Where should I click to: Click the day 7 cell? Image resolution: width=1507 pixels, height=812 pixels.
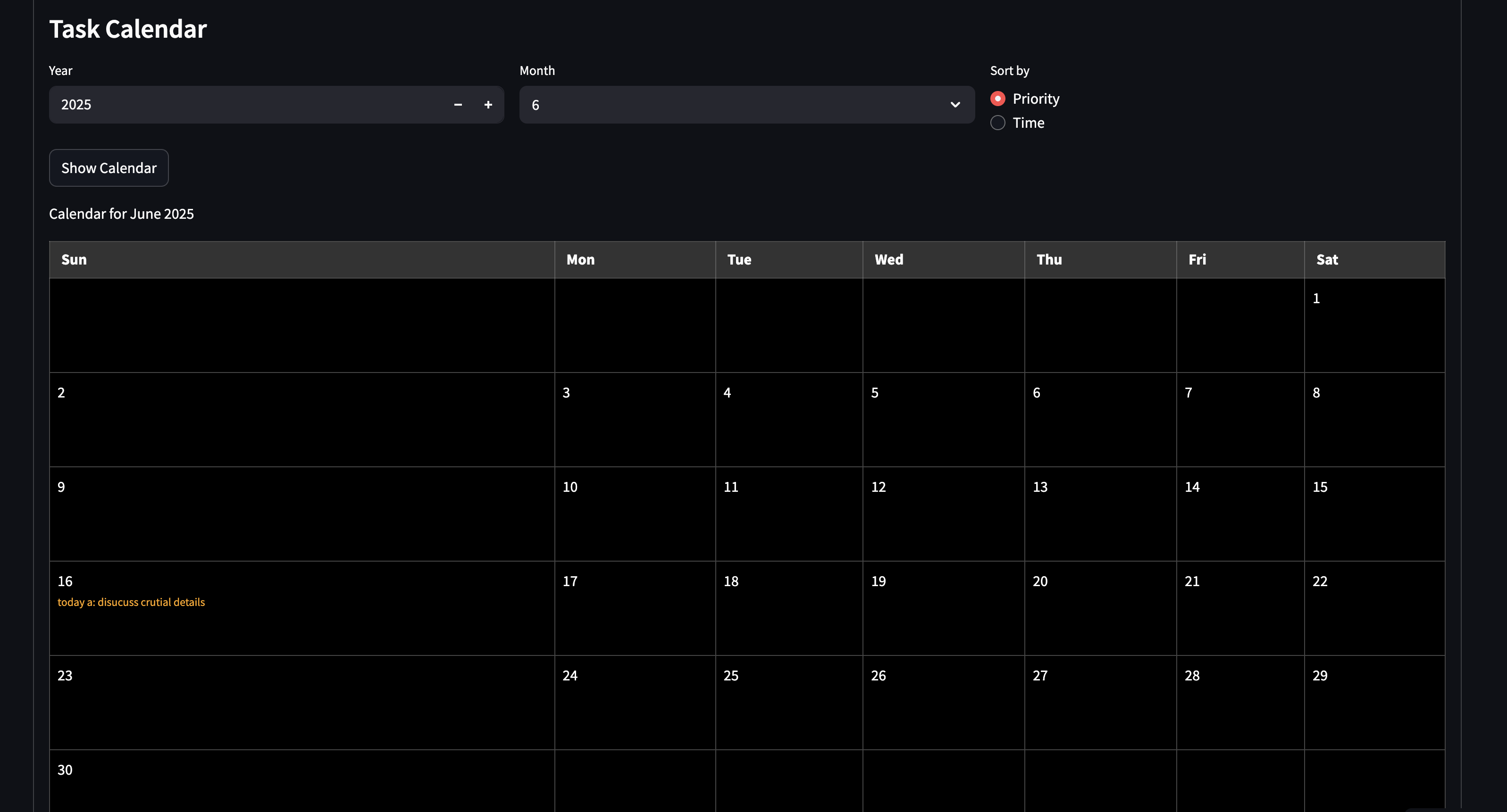click(x=1239, y=419)
